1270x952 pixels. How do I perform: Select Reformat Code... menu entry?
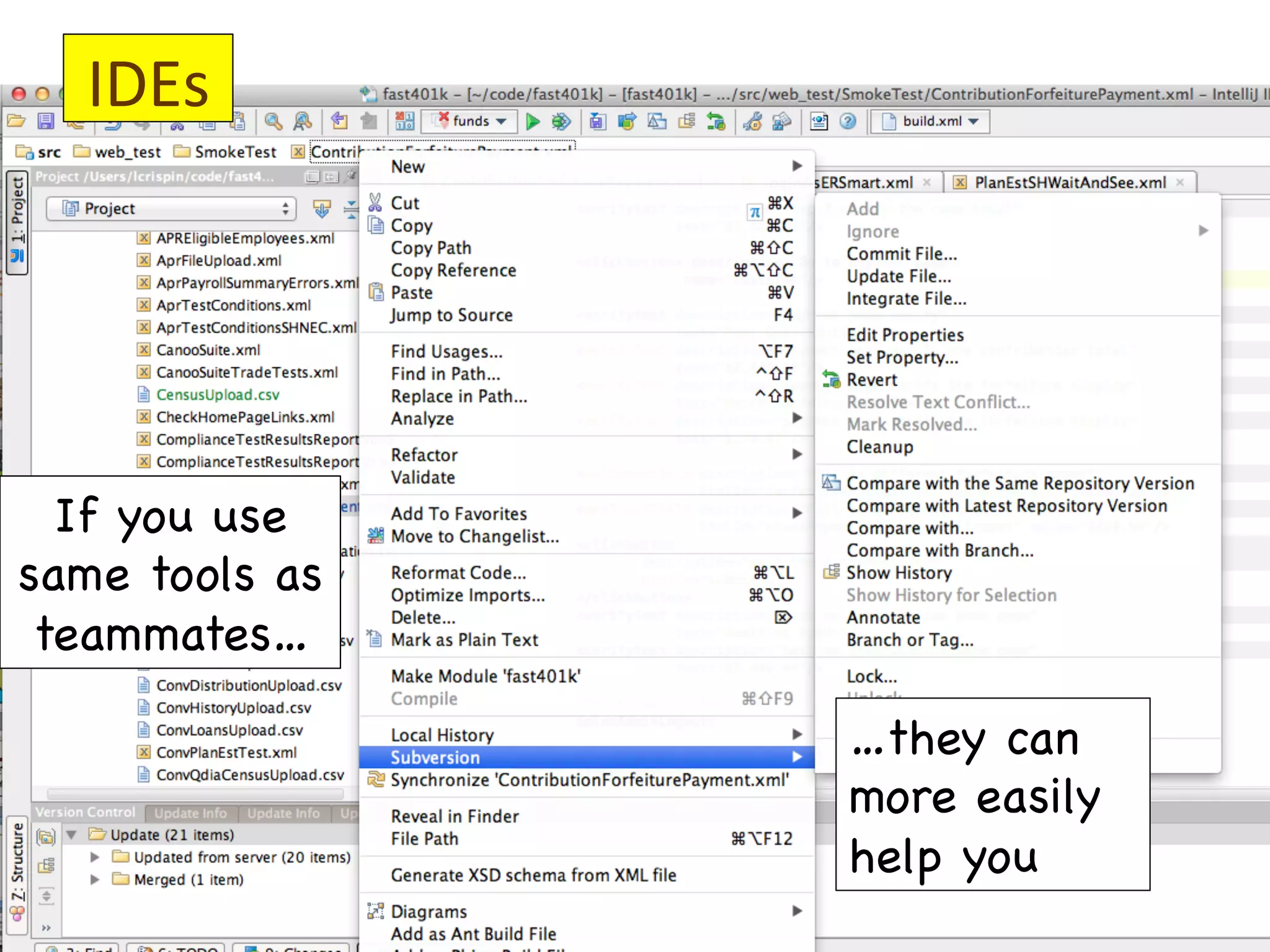pyautogui.click(x=587, y=573)
